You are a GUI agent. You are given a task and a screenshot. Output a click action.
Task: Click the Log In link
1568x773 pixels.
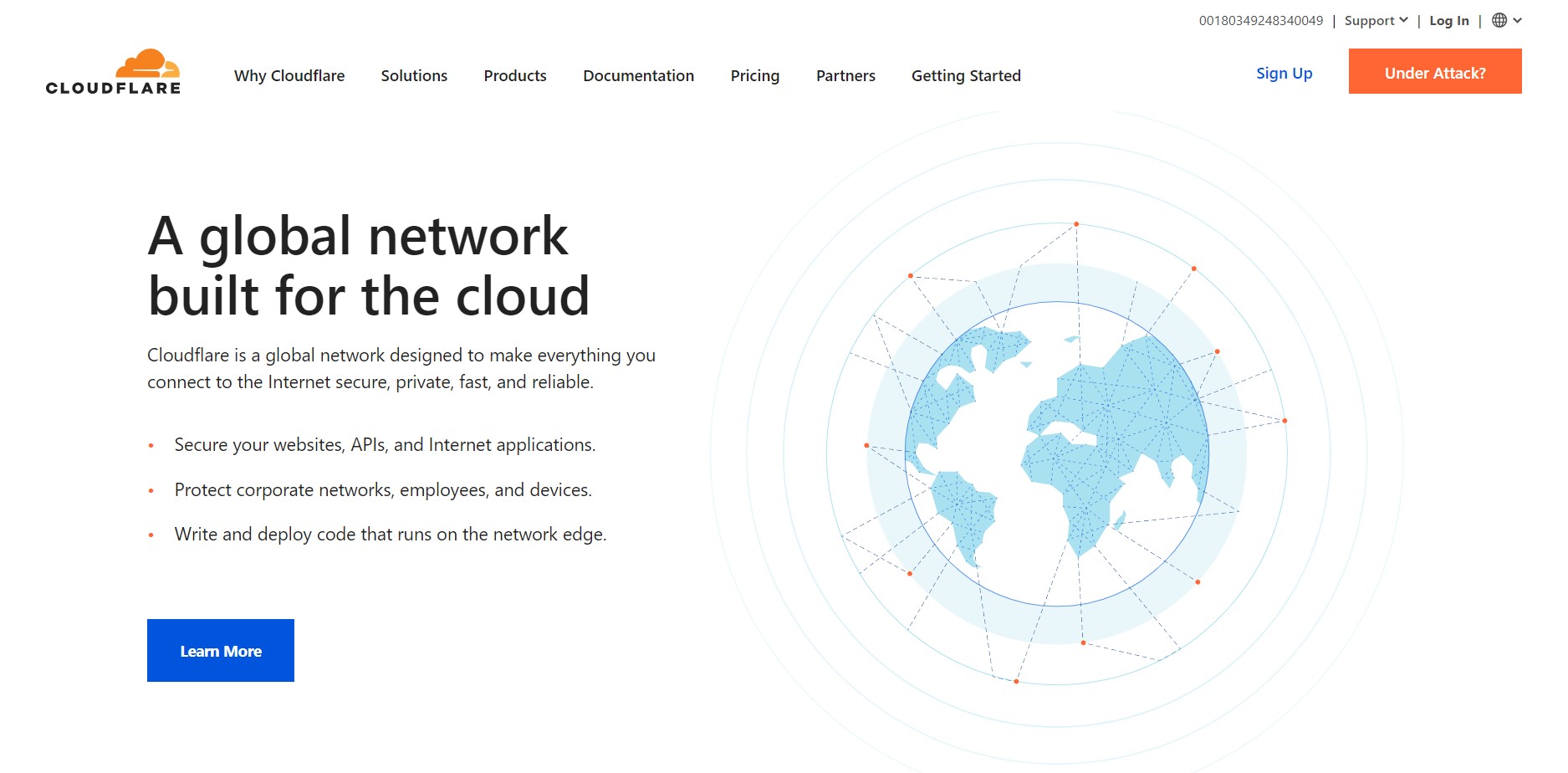pos(1449,20)
